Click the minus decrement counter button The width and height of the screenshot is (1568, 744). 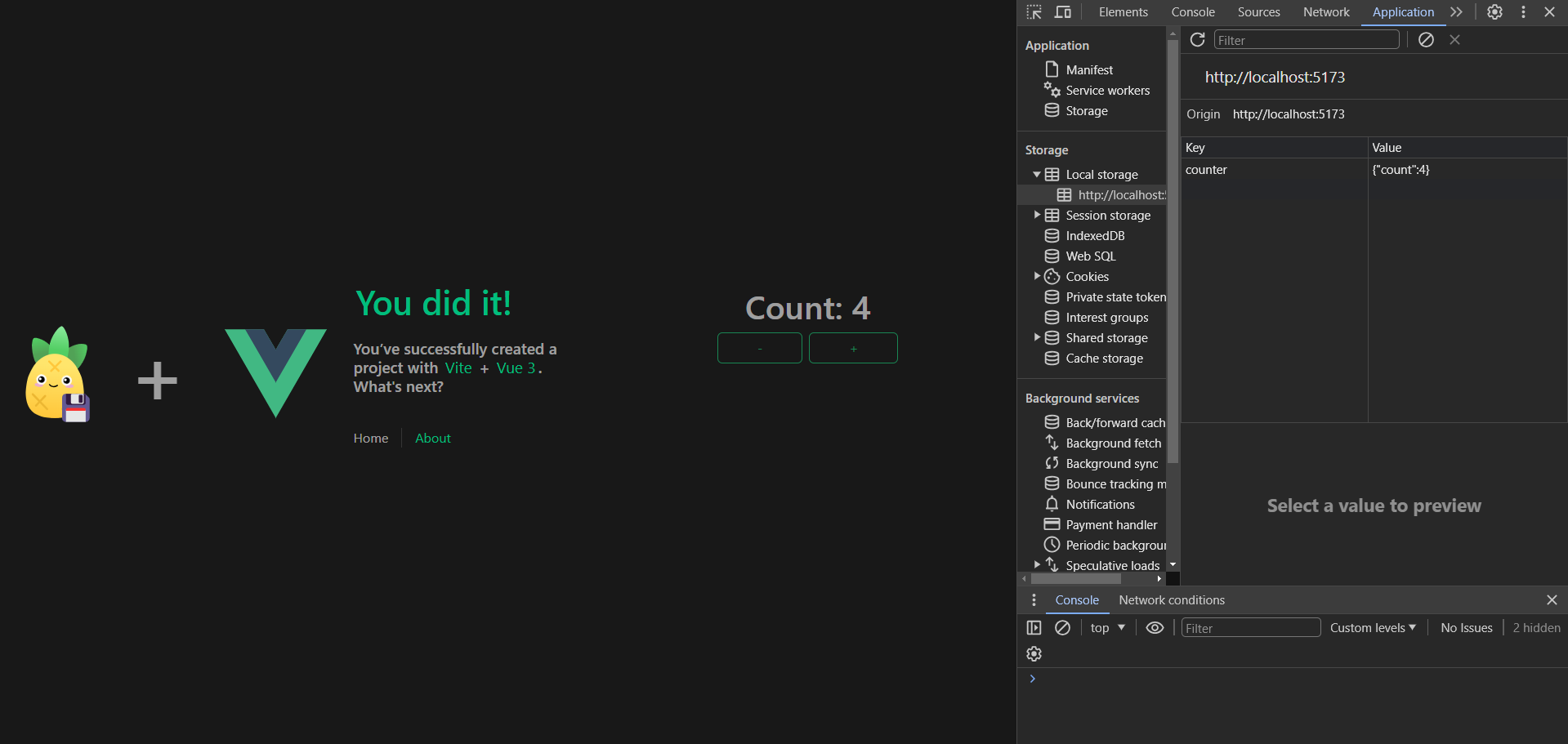tap(760, 348)
